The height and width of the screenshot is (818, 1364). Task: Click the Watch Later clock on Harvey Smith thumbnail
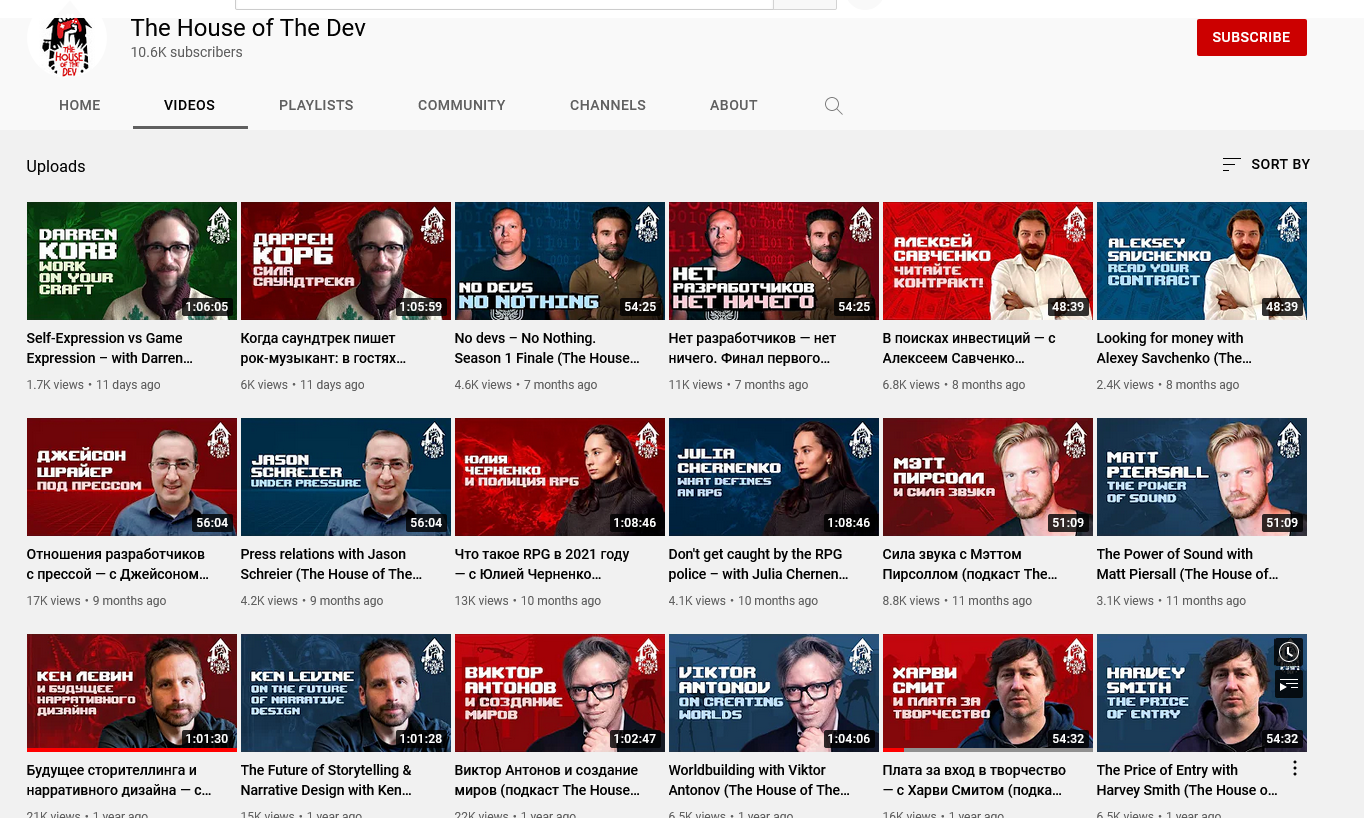pos(1289,652)
